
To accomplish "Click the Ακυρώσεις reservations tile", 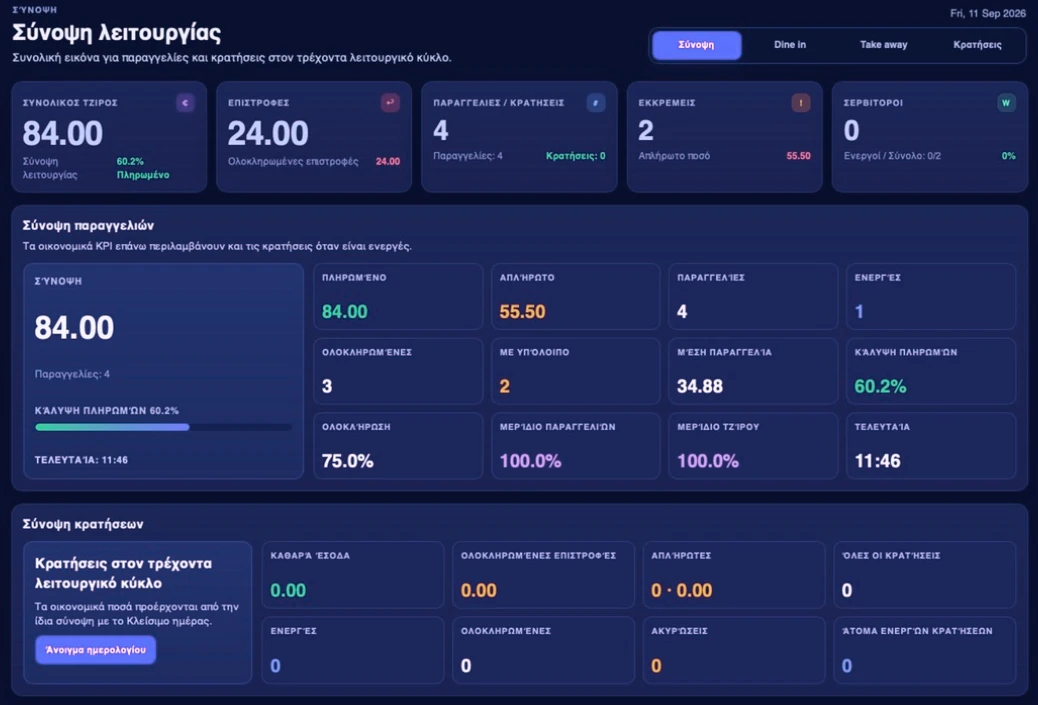I will pyautogui.click(x=734, y=650).
